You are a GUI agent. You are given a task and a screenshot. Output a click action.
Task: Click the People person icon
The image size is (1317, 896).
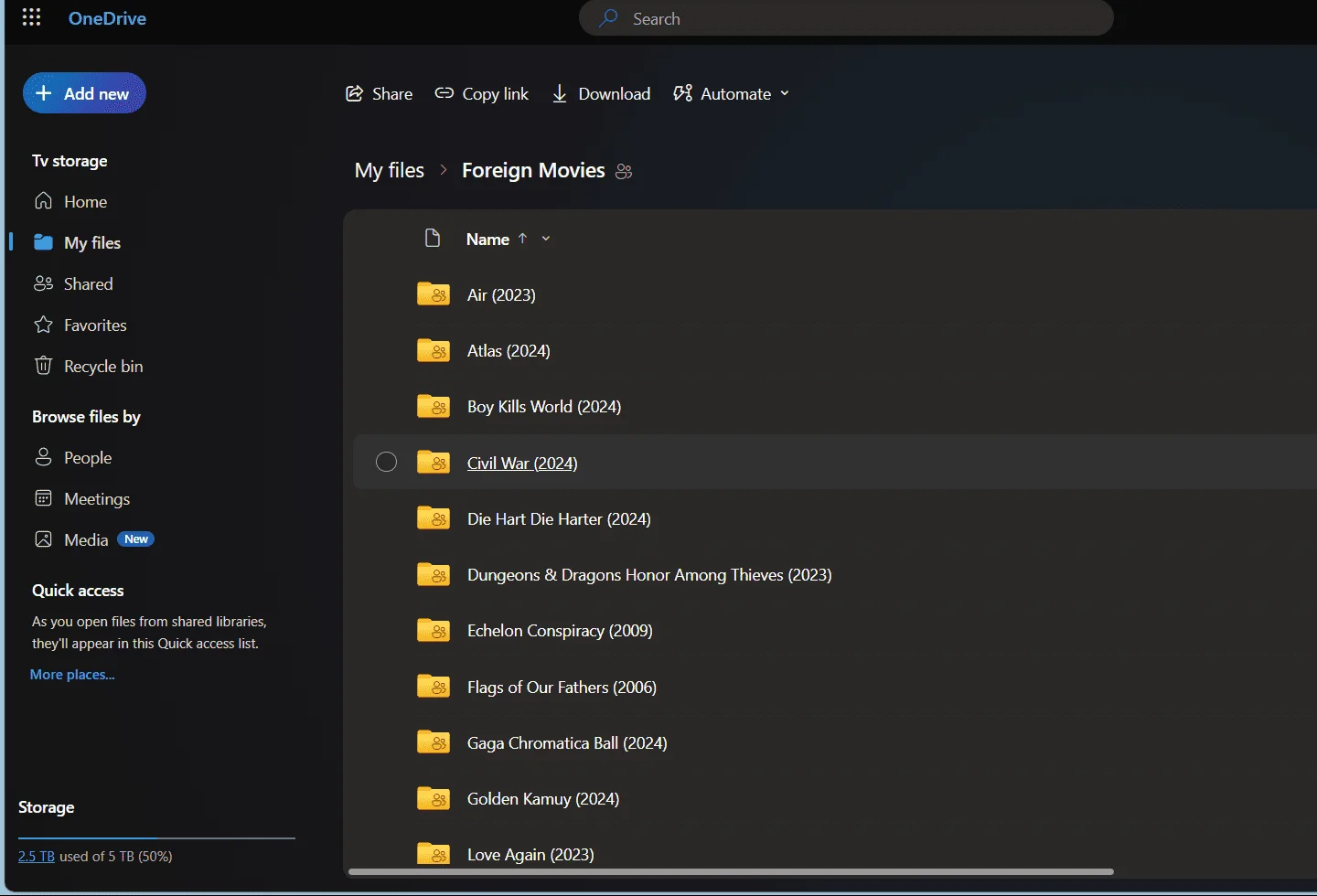pyautogui.click(x=43, y=457)
